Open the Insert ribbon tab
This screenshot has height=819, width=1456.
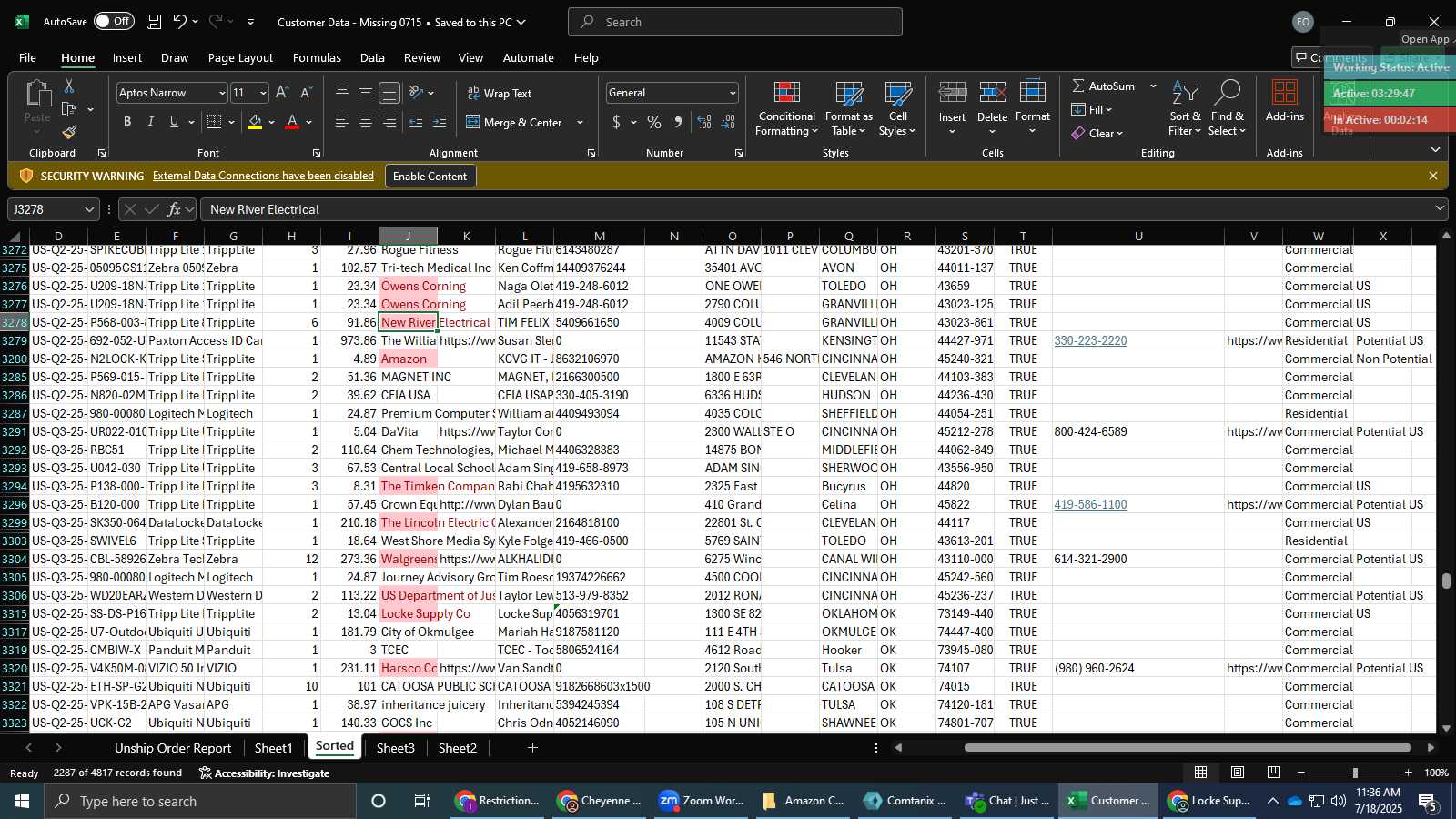click(127, 57)
